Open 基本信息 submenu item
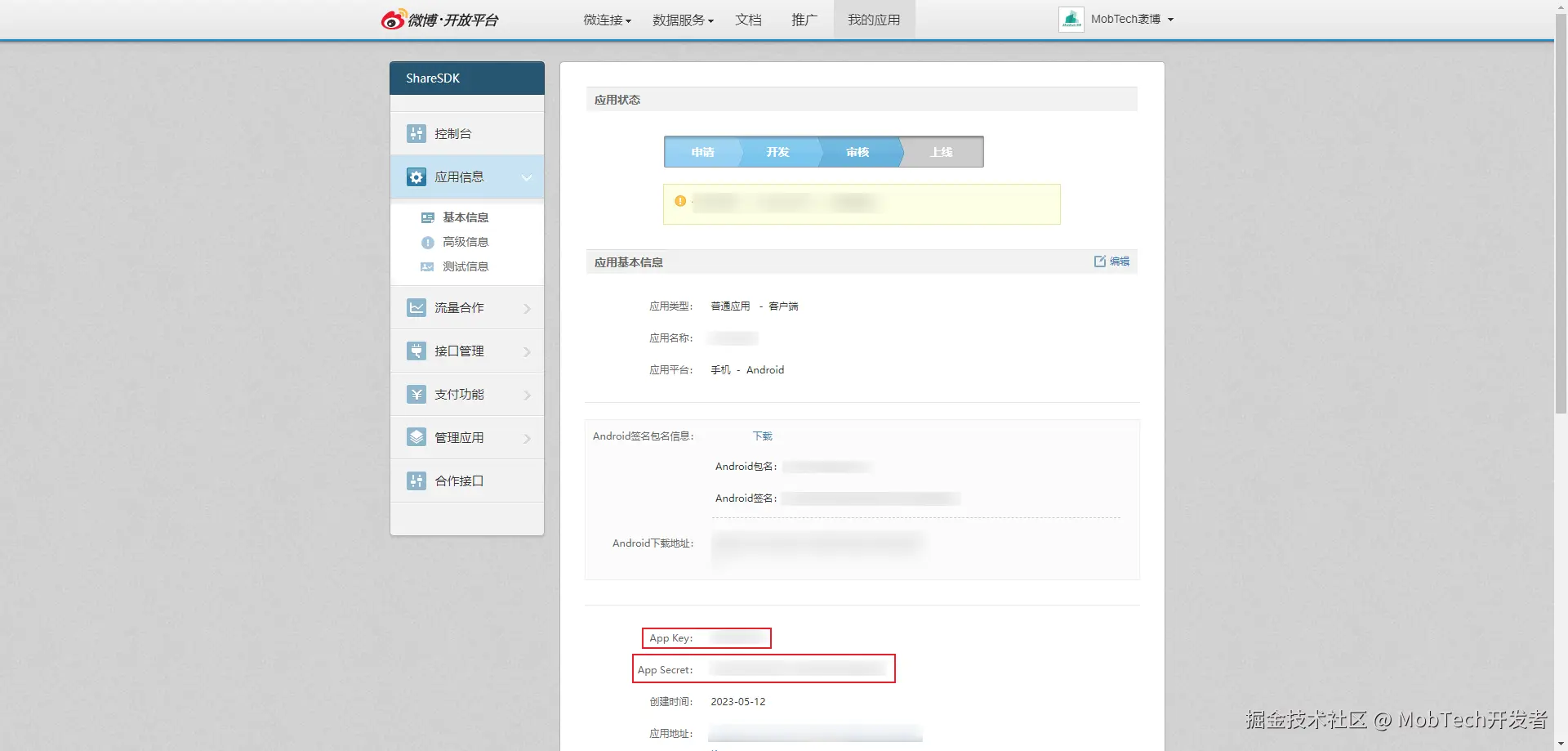1568x751 pixels. tap(465, 217)
